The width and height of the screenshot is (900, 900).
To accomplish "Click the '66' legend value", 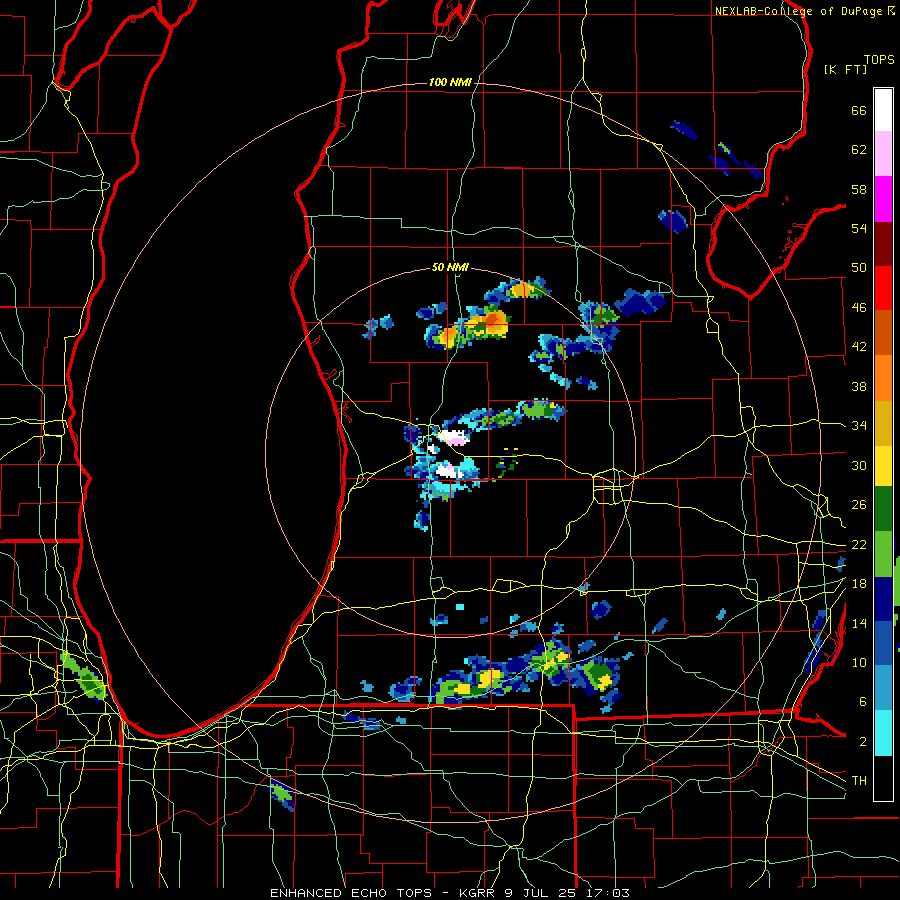I will tap(859, 110).
